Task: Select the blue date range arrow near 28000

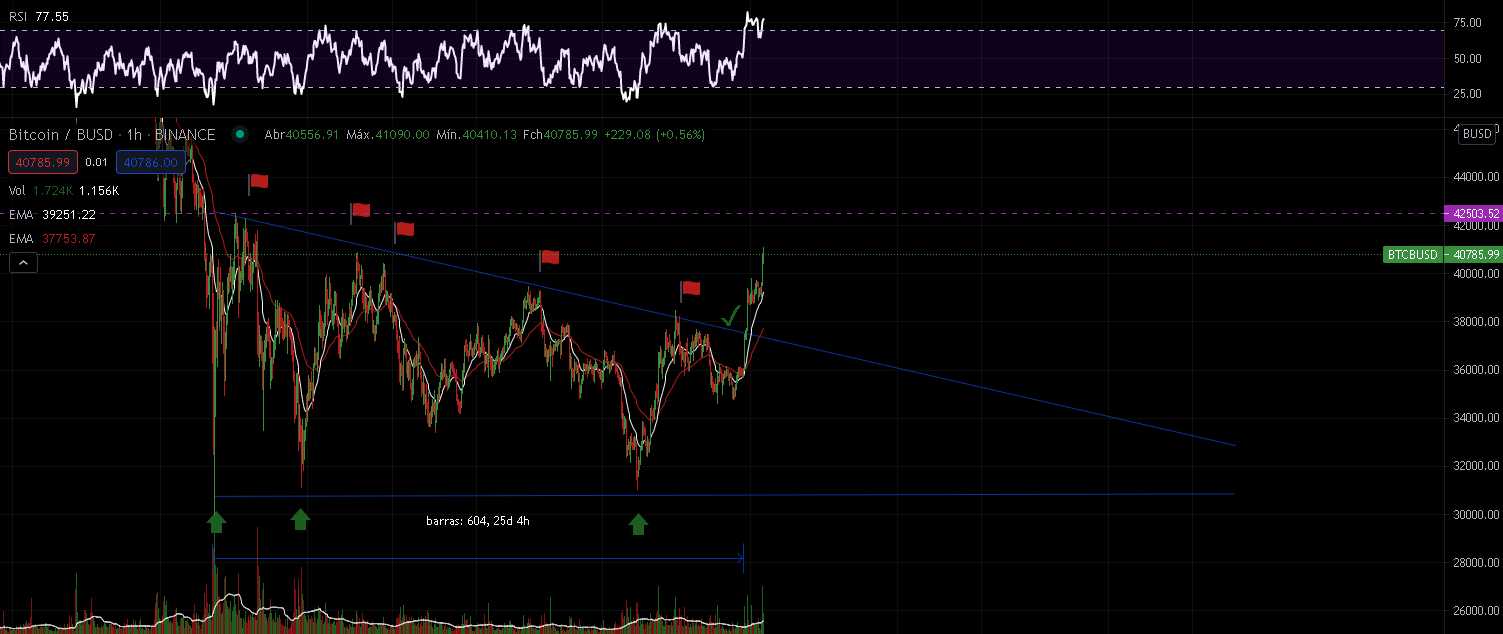Action: (479, 558)
